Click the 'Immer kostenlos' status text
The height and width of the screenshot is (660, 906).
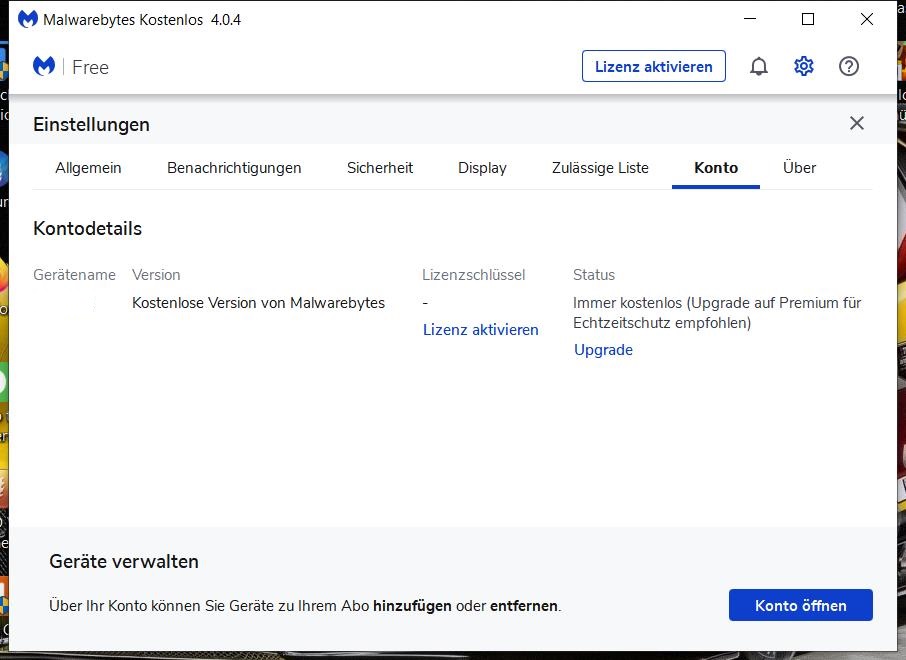click(717, 313)
